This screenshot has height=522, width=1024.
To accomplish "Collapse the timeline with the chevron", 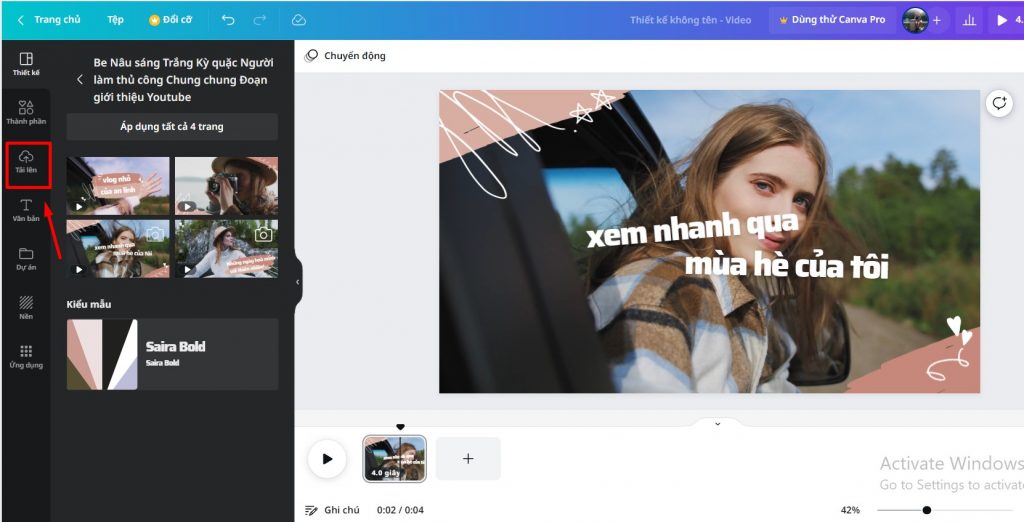I will click(717, 424).
